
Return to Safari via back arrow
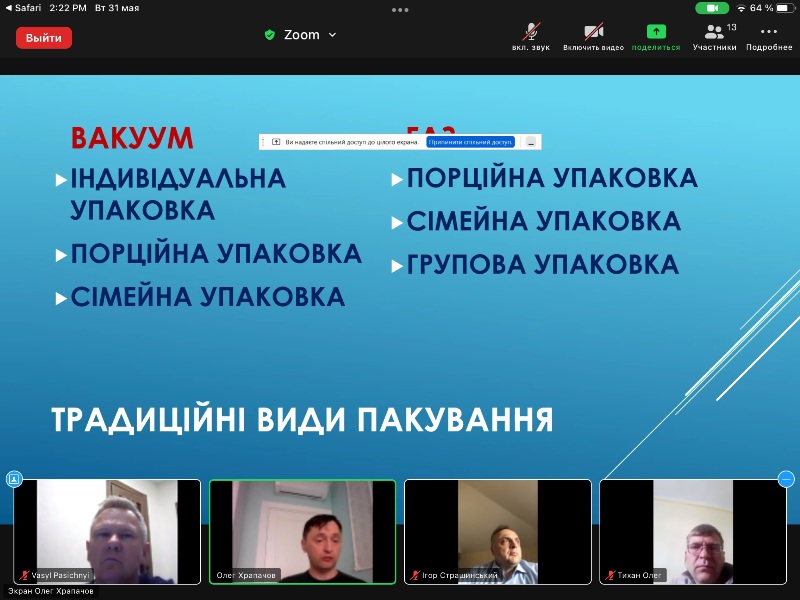pos(22,8)
